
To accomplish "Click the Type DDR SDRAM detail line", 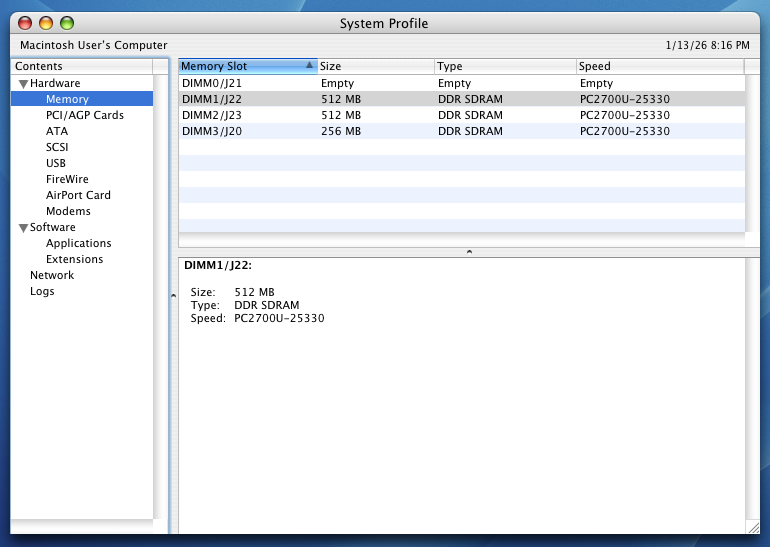I will (x=245, y=305).
